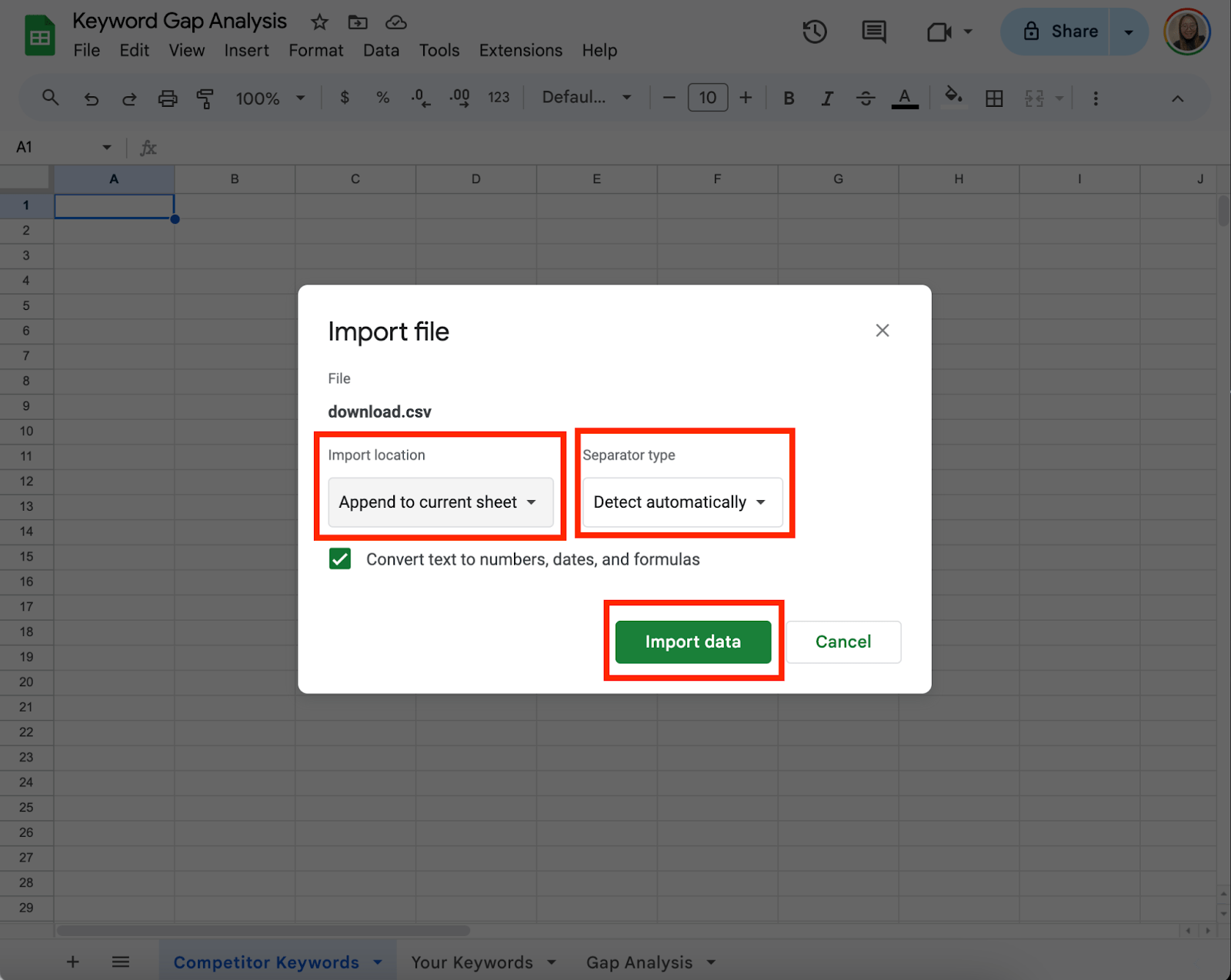Click the Import data button

(x=692, y=642)
